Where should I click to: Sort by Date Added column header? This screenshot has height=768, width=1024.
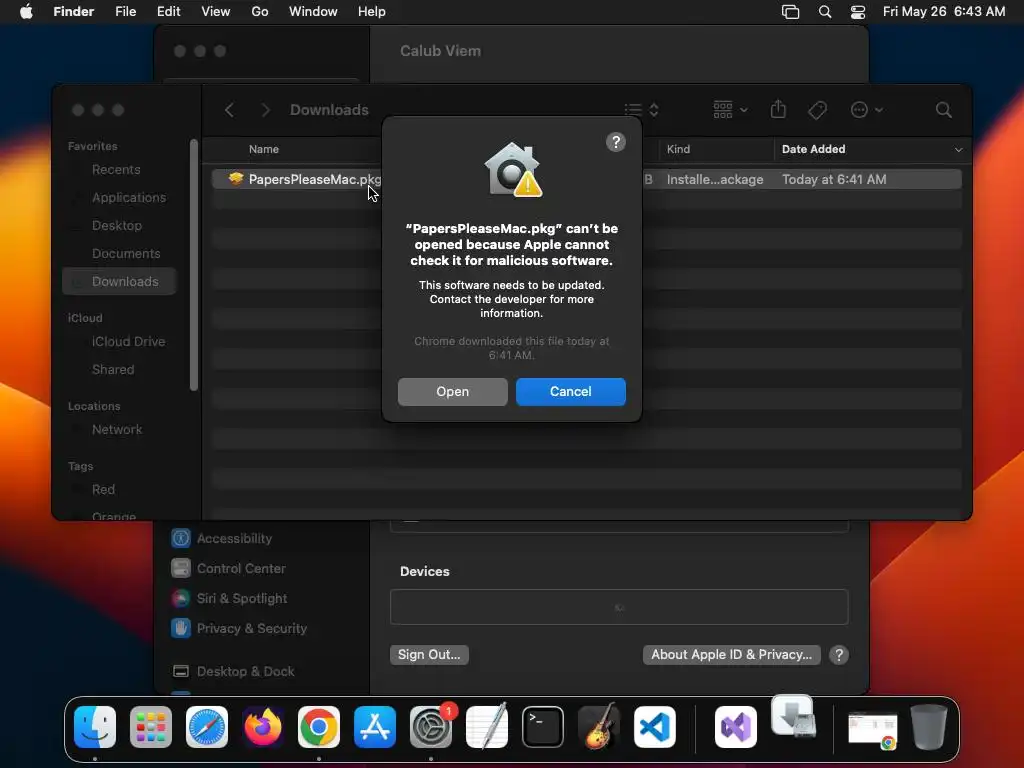pos(813,149)
